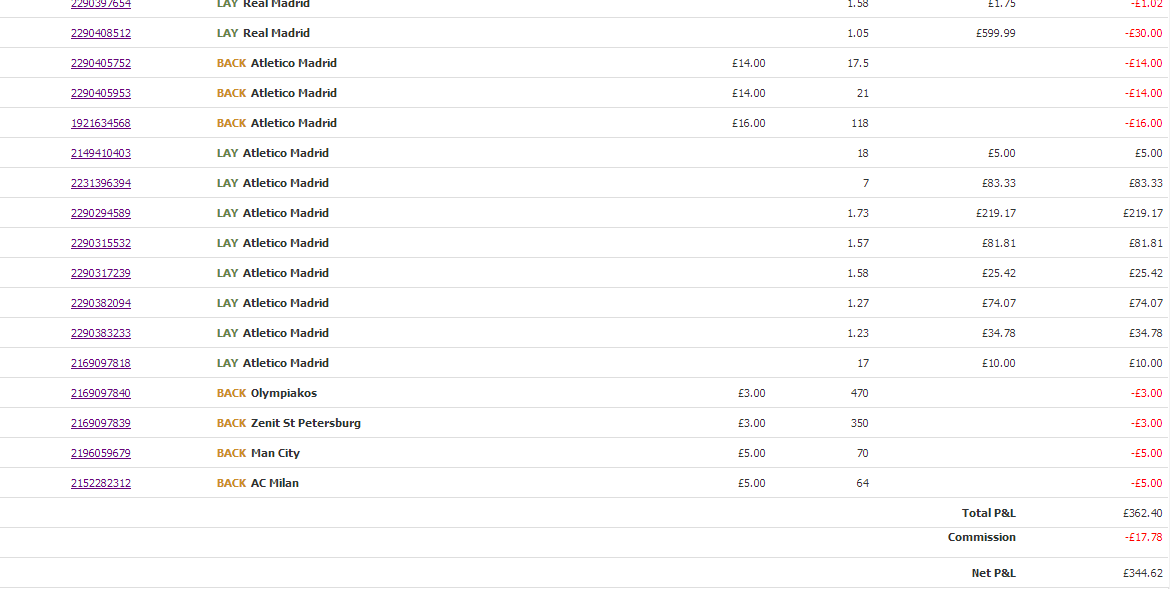
Task: View Zenit St Petersburg bet 2169097839
Action: pyautogui.click(x=101, y=423)
